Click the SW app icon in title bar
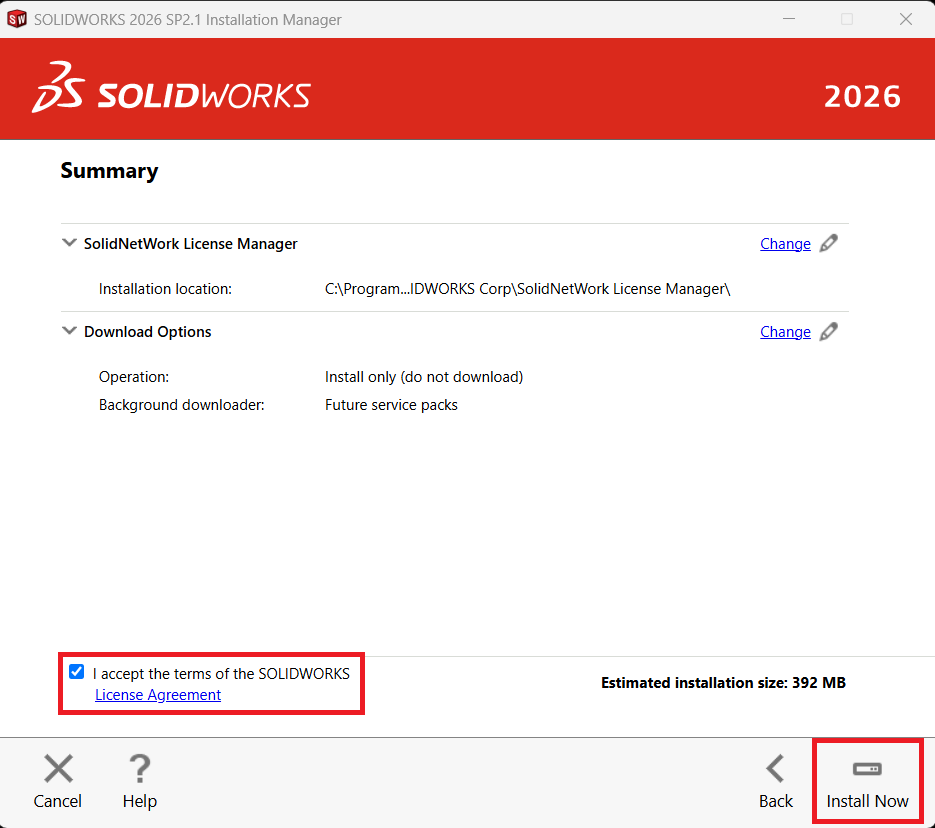This screenshot has height=828, width=935. pyautogui.click(x=17, y=19)
